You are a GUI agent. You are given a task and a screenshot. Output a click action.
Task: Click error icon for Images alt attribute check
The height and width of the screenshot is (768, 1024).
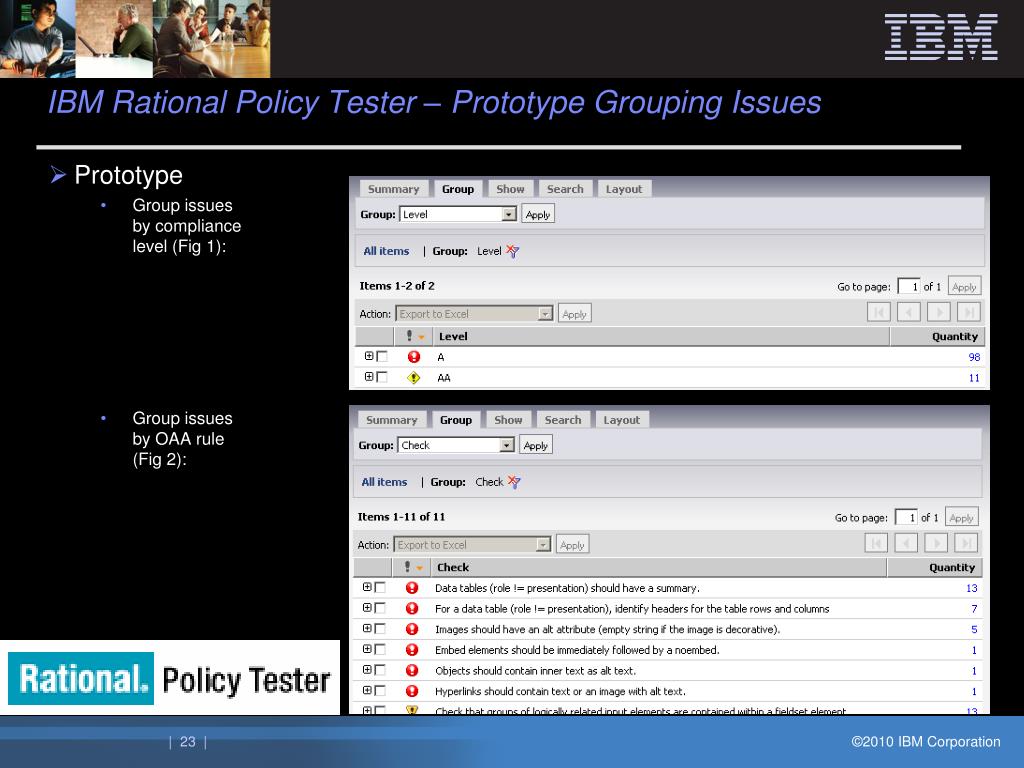[x=411, y=629]
